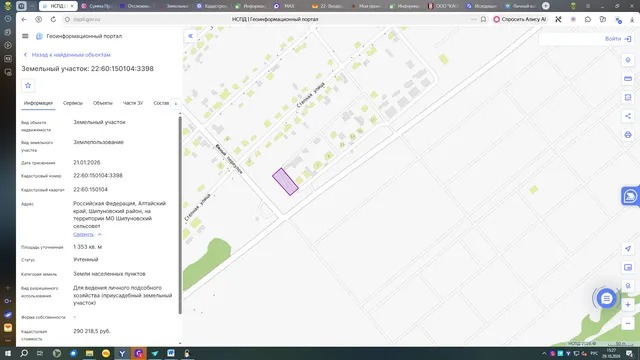This screenshot has height=360, width=640.
Task: Open the chat assistant bubble
Action: [x=607, y=299]
